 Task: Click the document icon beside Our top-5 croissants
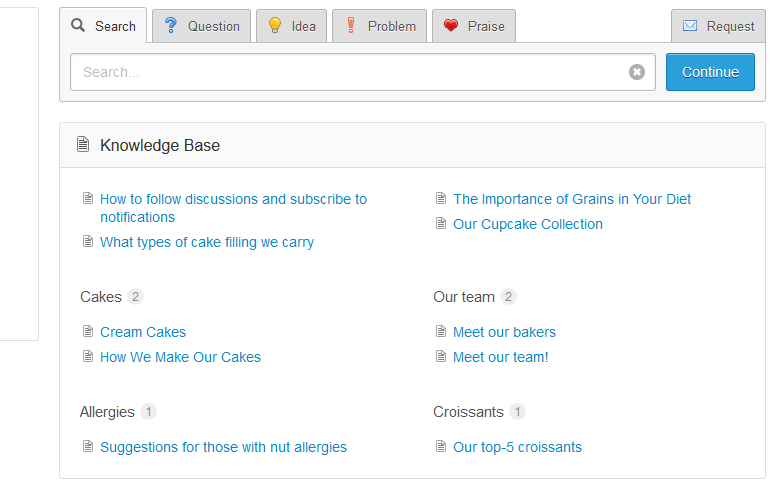tap(441, 447)
